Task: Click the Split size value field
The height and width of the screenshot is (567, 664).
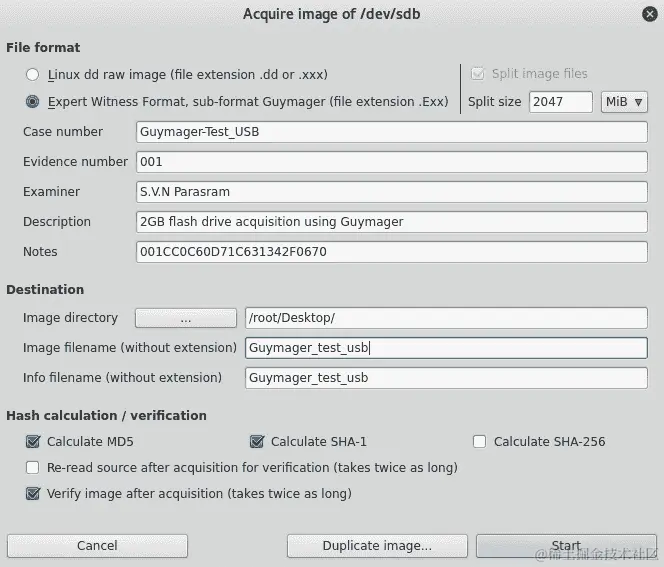Action: (561, 102)
